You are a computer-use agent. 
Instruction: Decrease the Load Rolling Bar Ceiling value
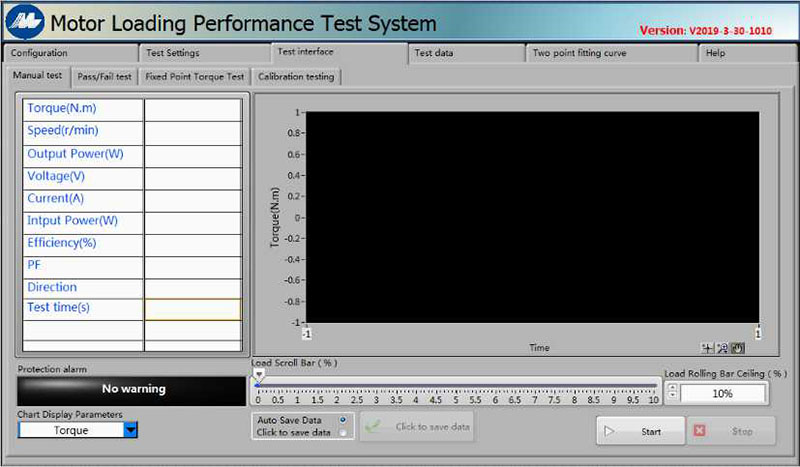pos(672,398)
